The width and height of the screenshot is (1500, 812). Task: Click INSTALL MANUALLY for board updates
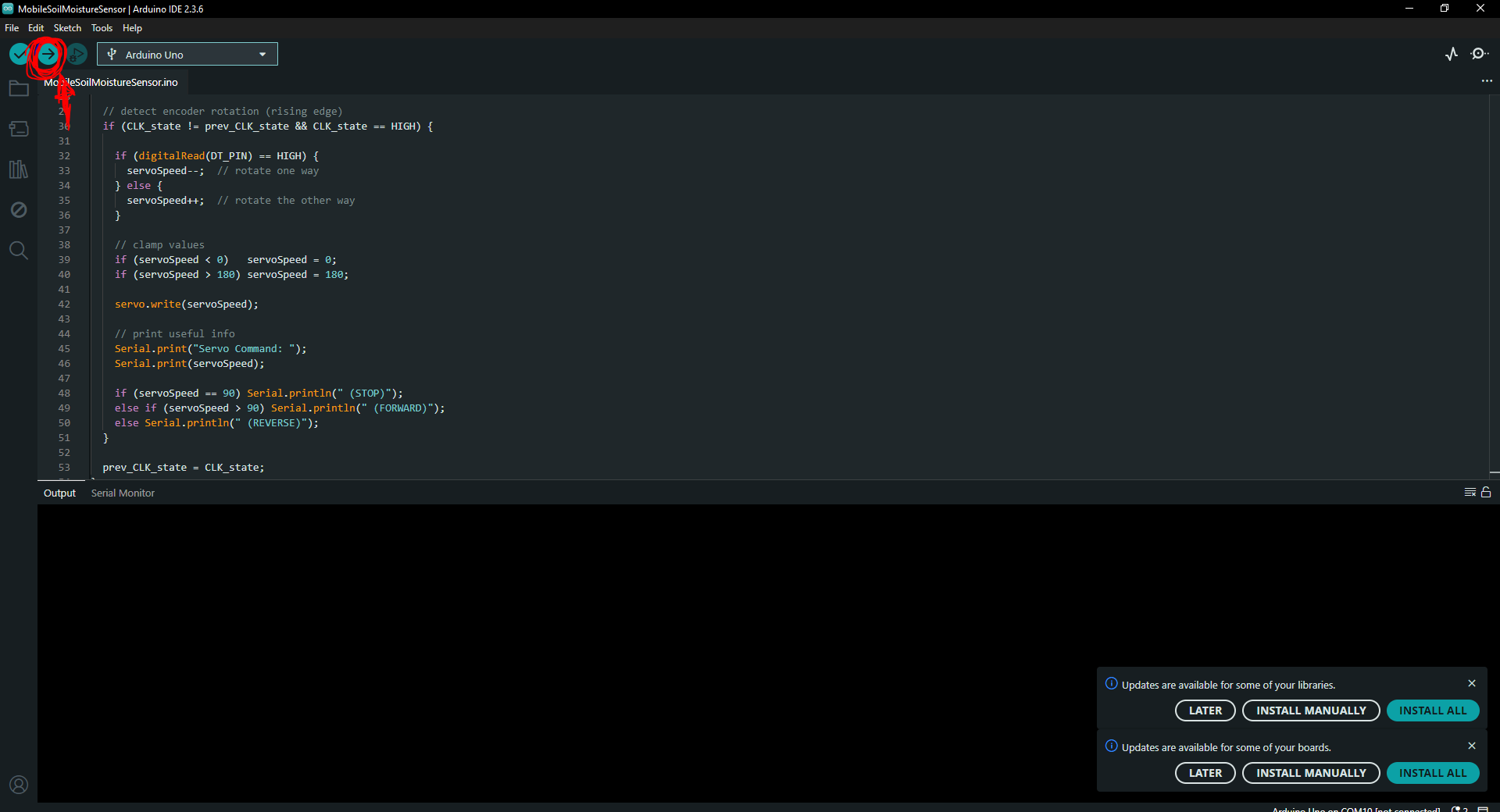tap(1311, 773)
